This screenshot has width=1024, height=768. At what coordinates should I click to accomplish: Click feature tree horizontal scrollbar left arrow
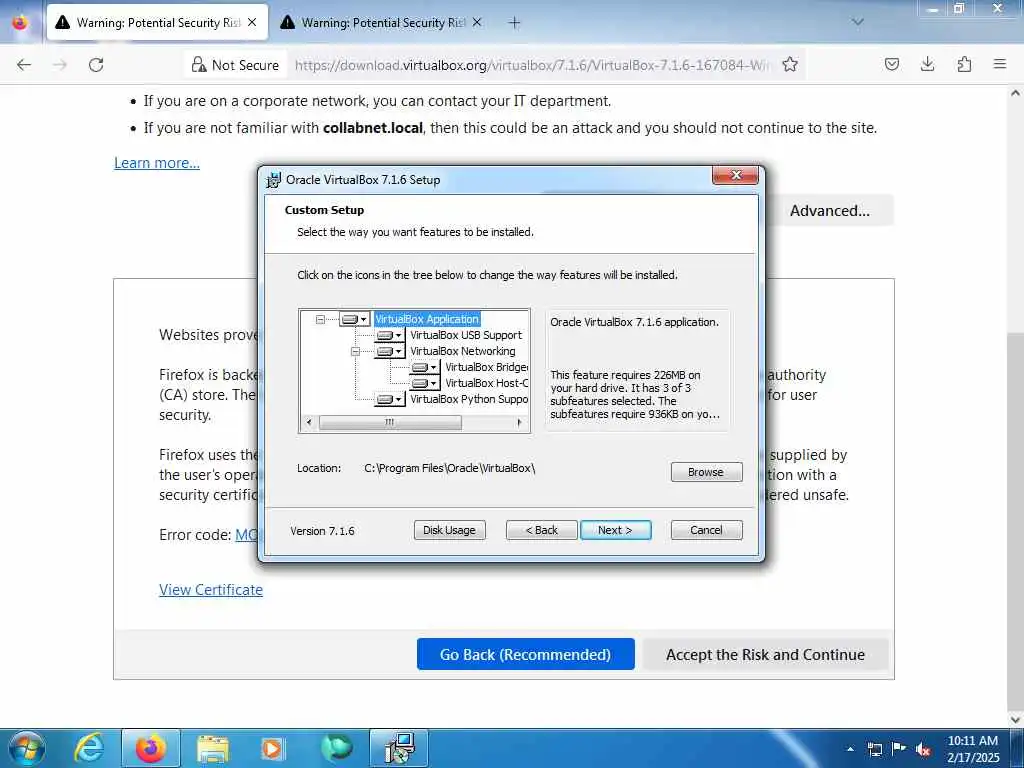(x=309, y=423)
